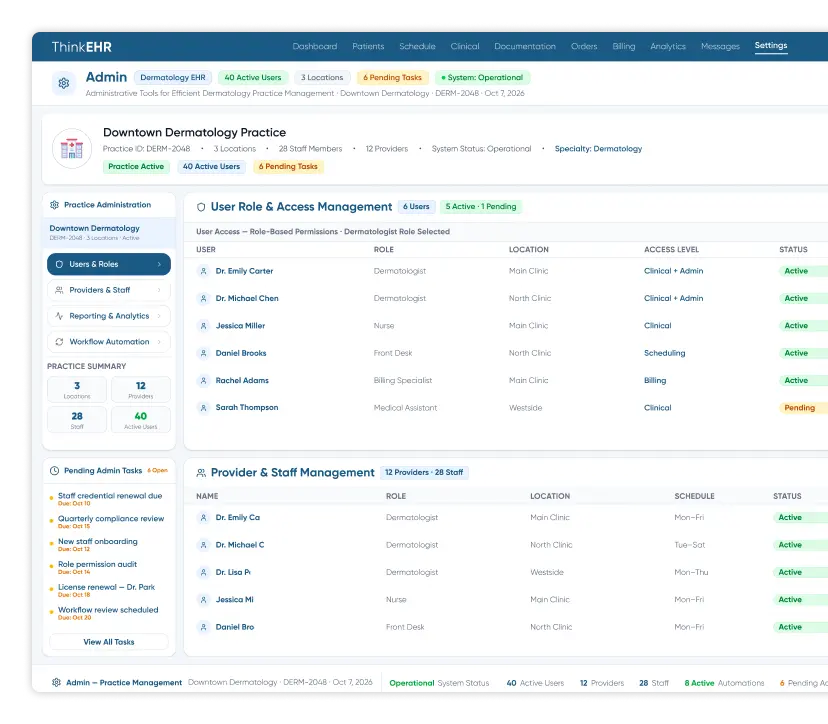Click the View All Tasks button
This screenshot has width=828, height=724.
[x=109, y=642]
